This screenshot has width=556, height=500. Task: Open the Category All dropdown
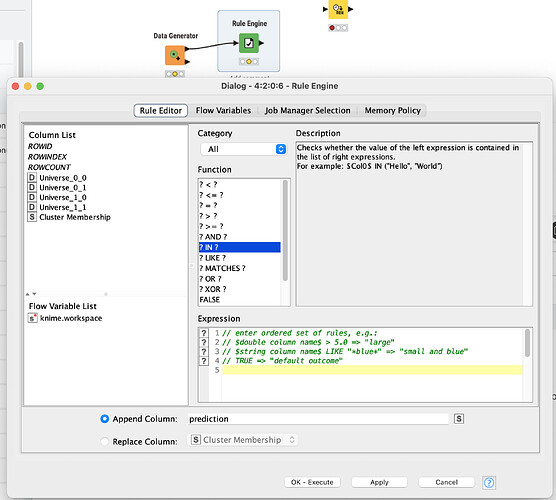click(x=243, y=149)
